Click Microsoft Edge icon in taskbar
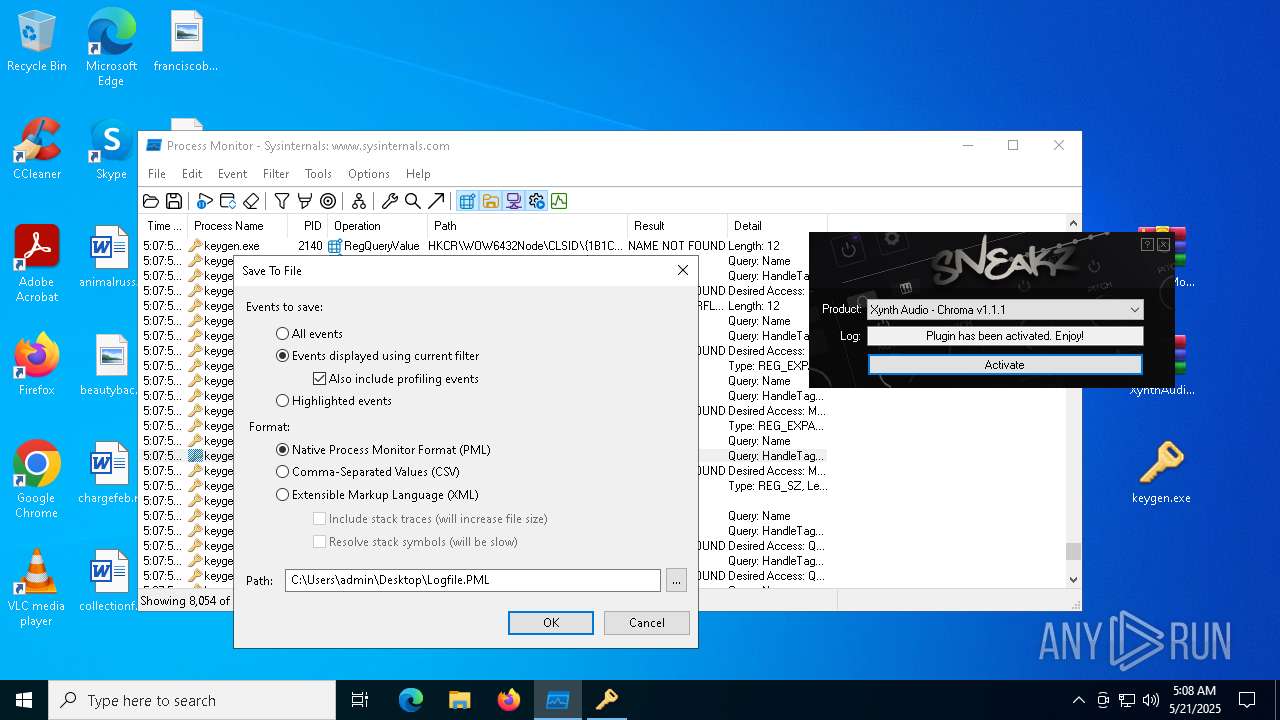1280x720 pixels. [411, 700]
